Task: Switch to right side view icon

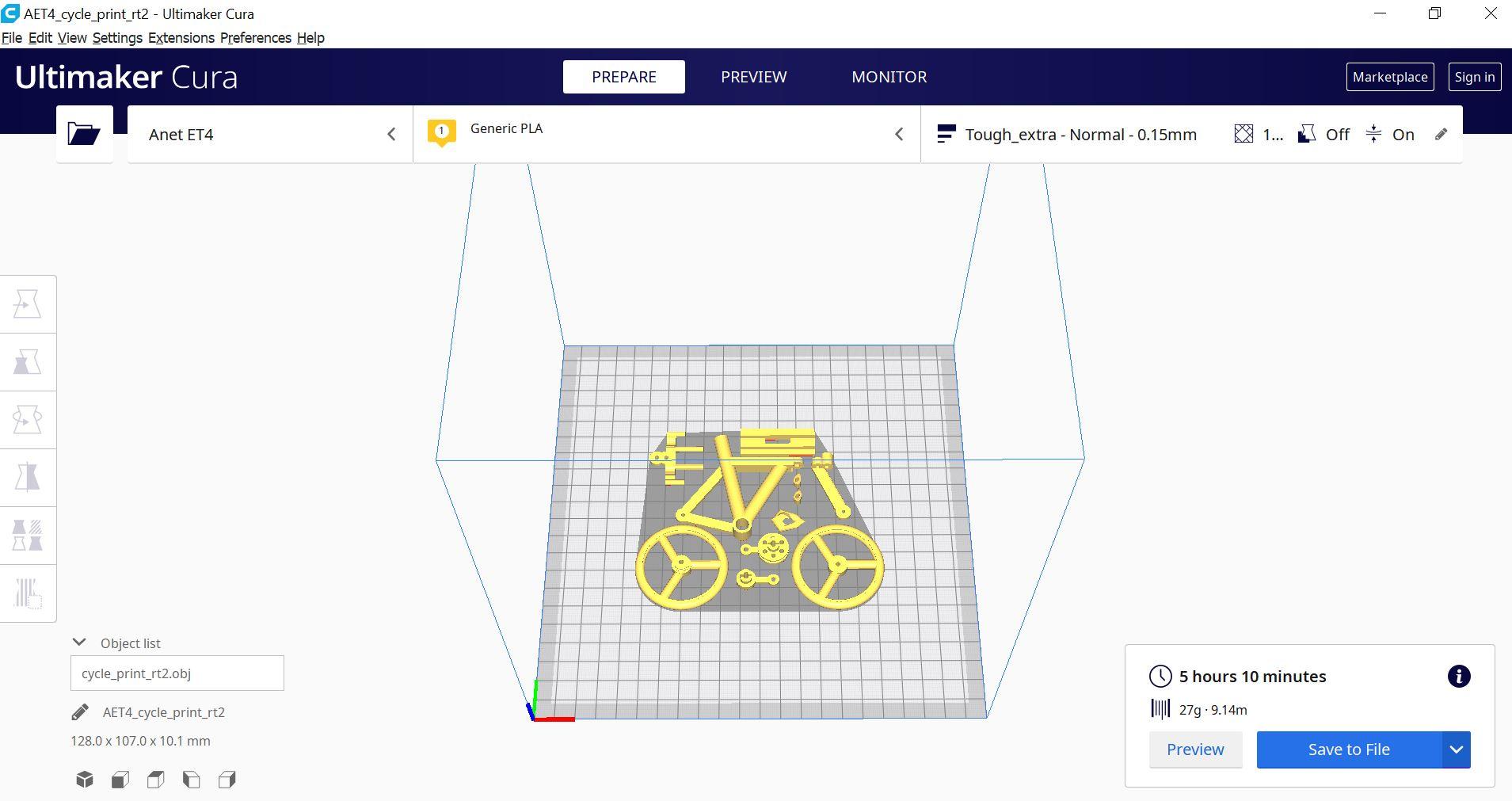Action: 227,780
